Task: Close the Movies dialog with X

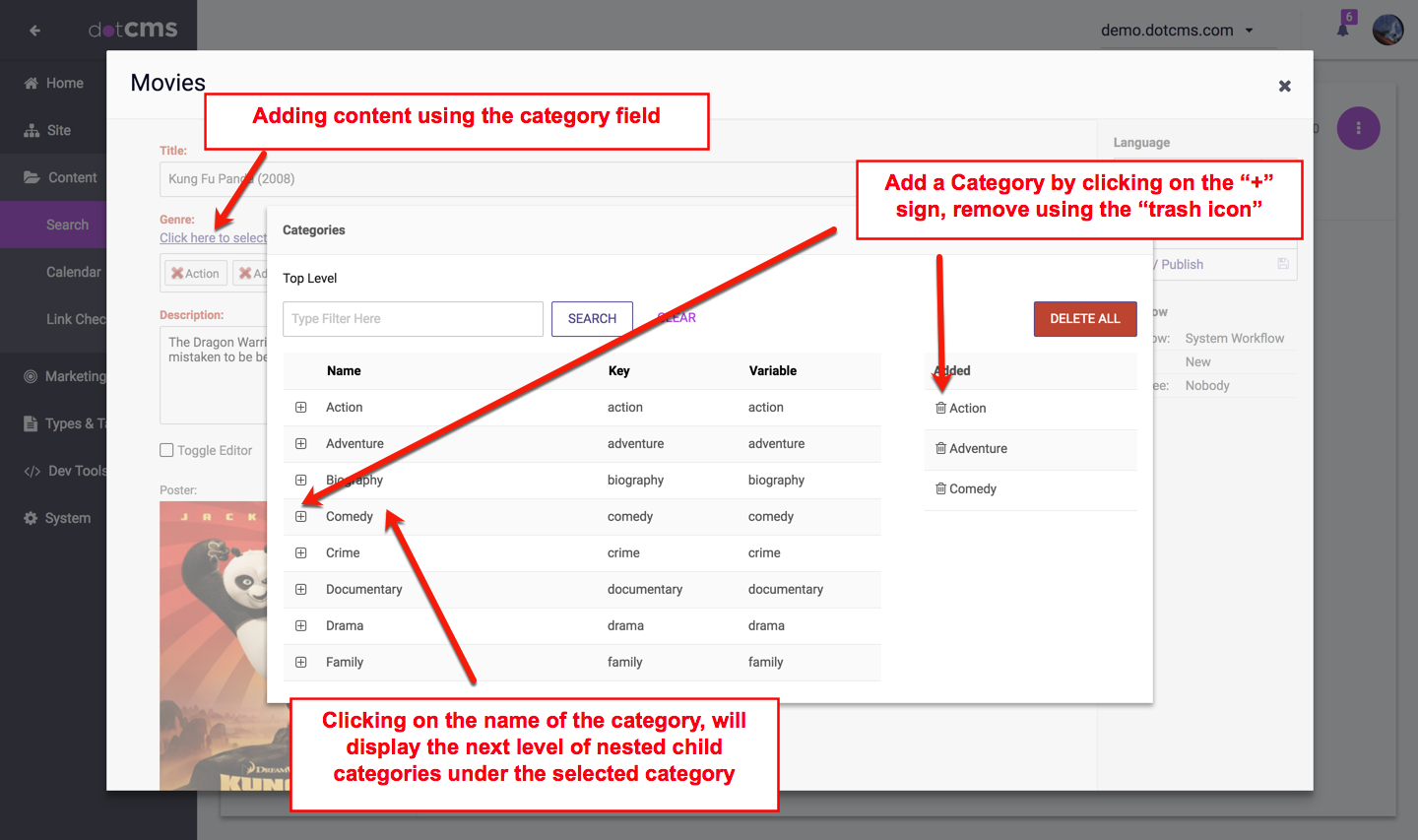Action: (1284, 87)
